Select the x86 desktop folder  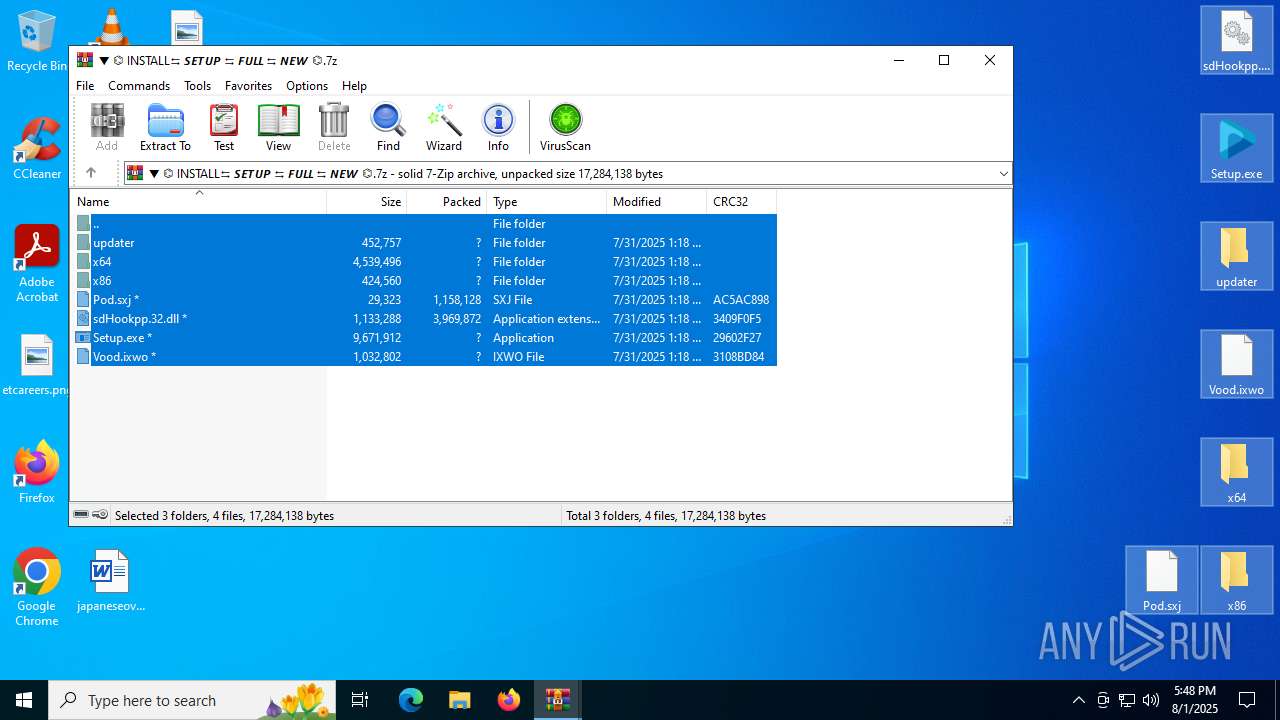(x=1237, y=580)
